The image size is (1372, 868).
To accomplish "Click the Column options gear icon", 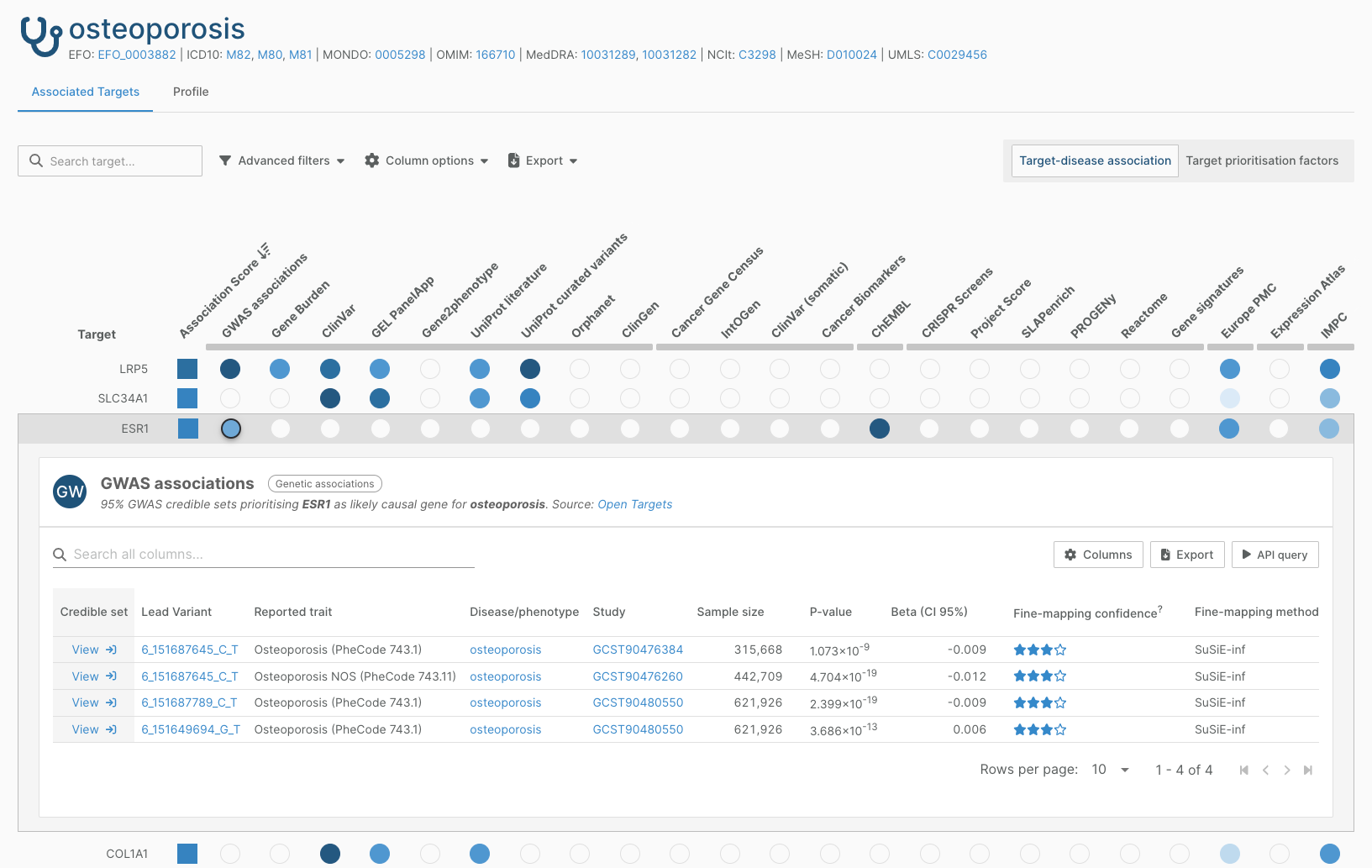I will click(x=372, y=160).
